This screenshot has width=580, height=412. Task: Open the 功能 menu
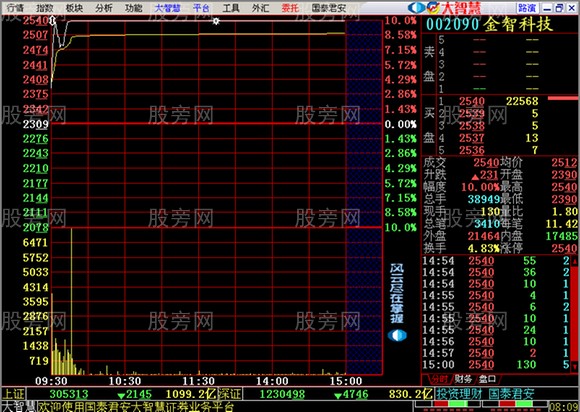click(134, 8)
